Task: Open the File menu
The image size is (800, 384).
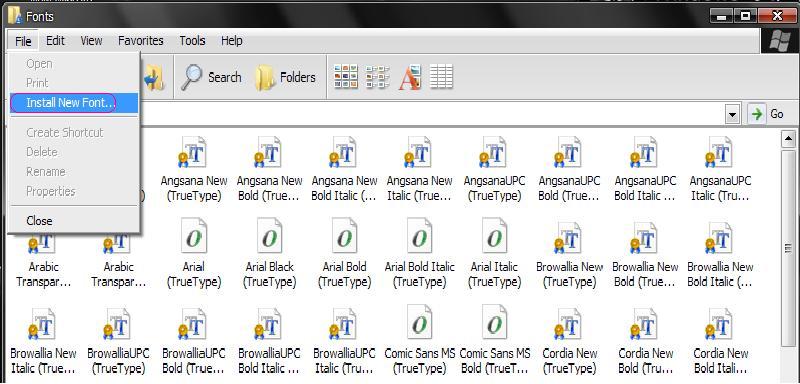Action: (23, 41)
